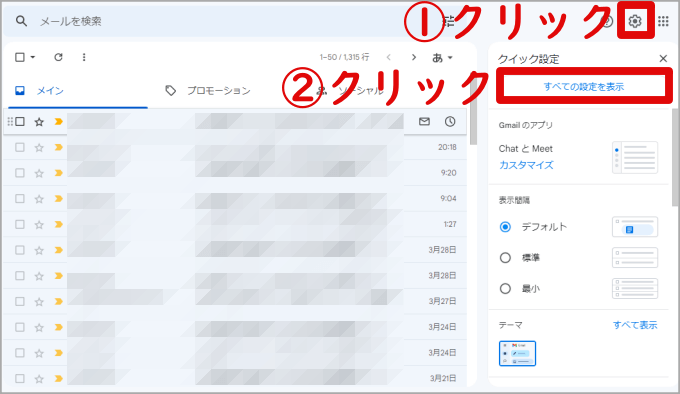Go to the newer messages page arrow

pyautogui.click(x=389, y=57)
